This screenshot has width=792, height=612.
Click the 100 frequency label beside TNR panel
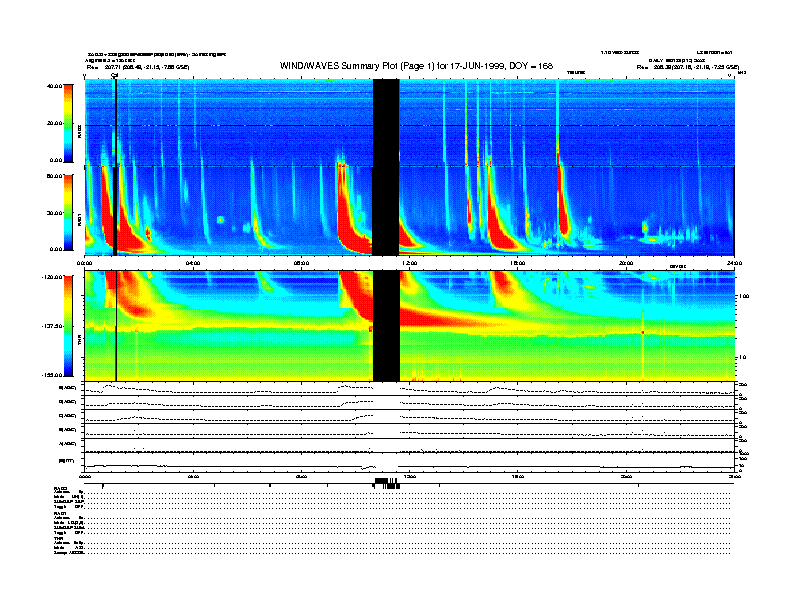click(x=744, y=296)
